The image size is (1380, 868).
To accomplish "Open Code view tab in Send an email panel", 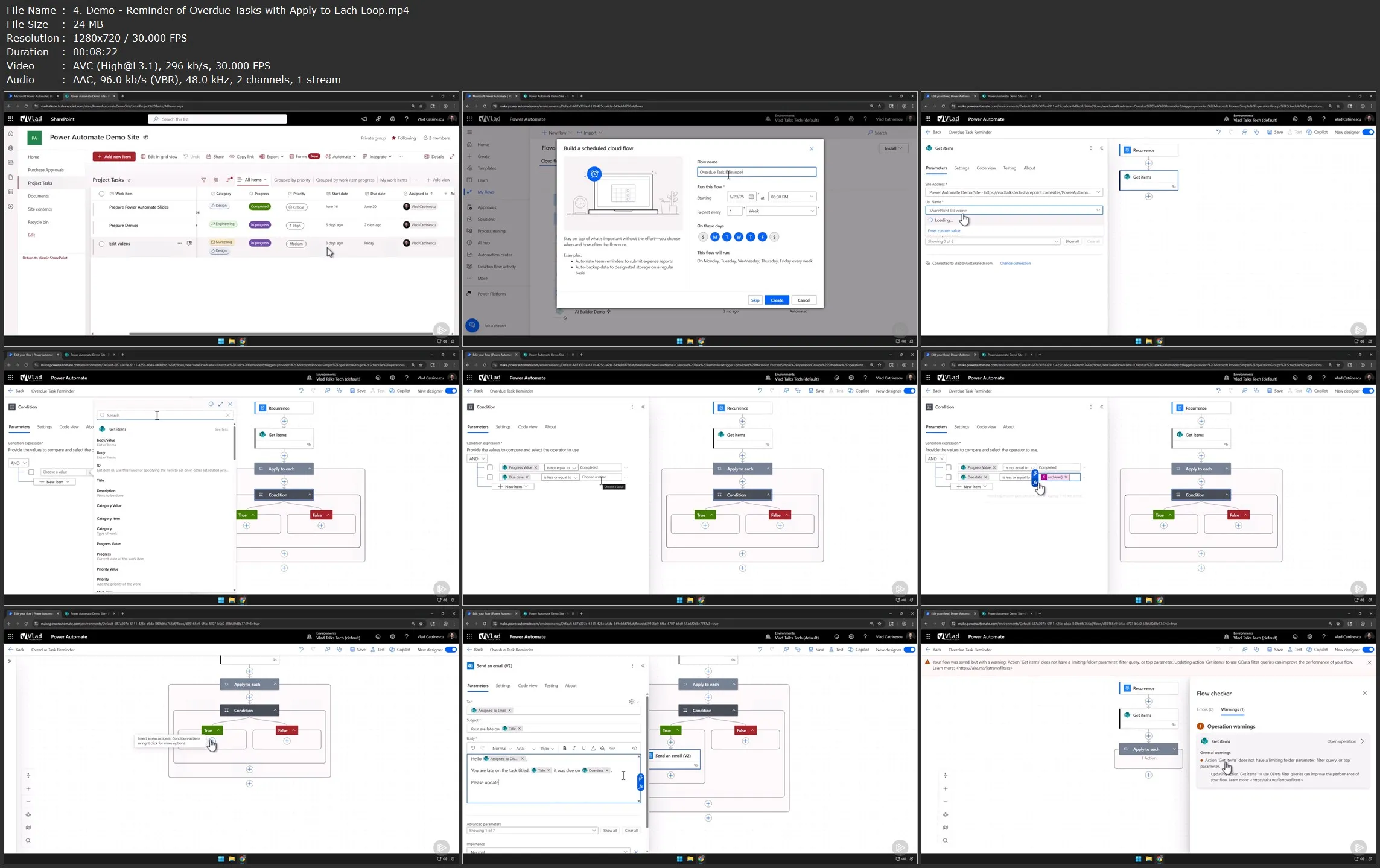I will (x=527, y=686).
